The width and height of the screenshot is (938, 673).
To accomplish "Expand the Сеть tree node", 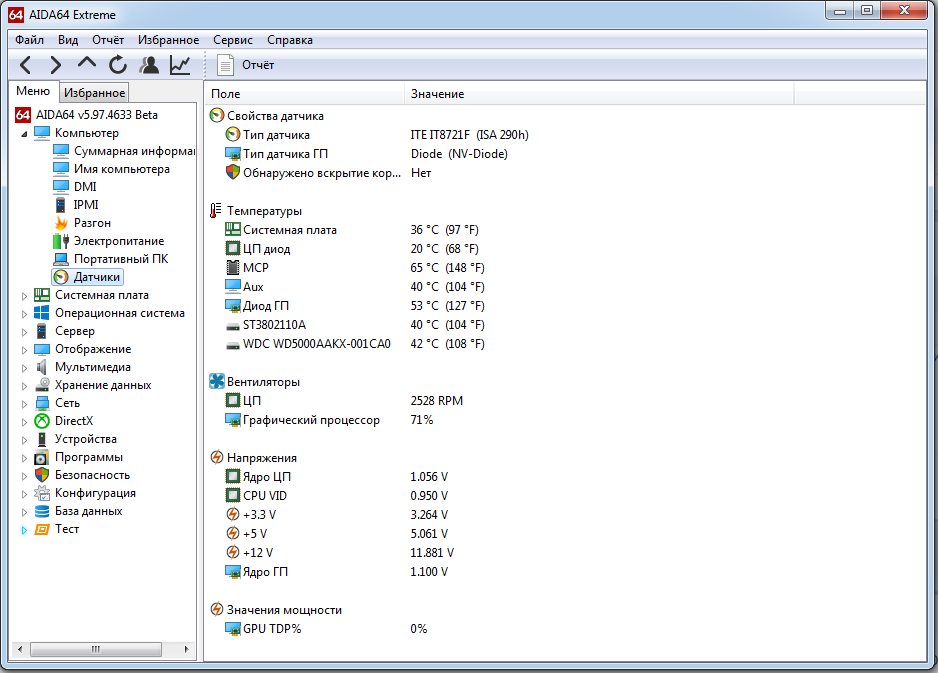I will [x=25, y=404].
